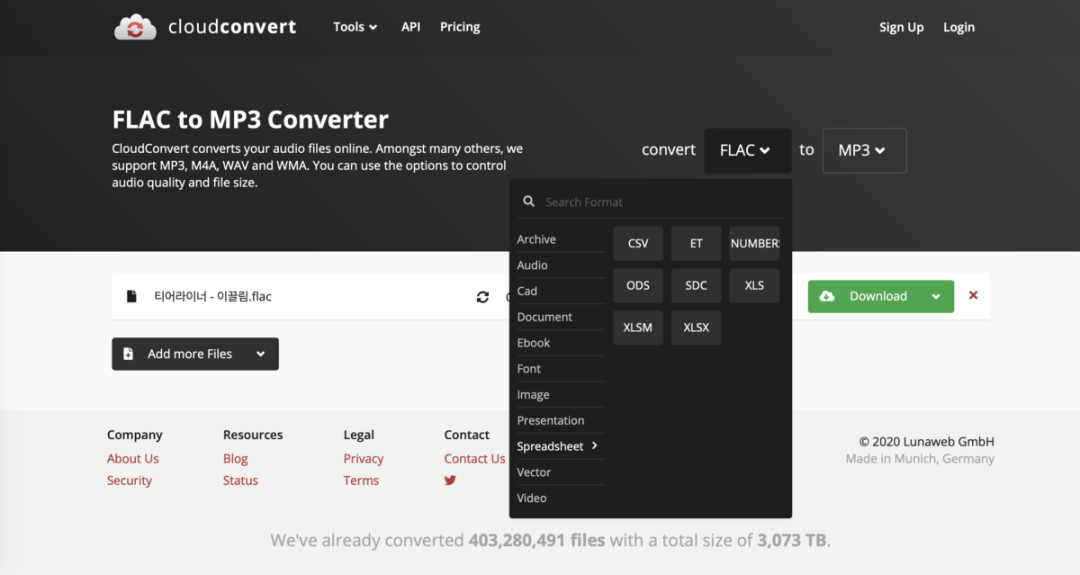Open the API page
Viewport: 1080px width, 575px height.
pos(411,27)
